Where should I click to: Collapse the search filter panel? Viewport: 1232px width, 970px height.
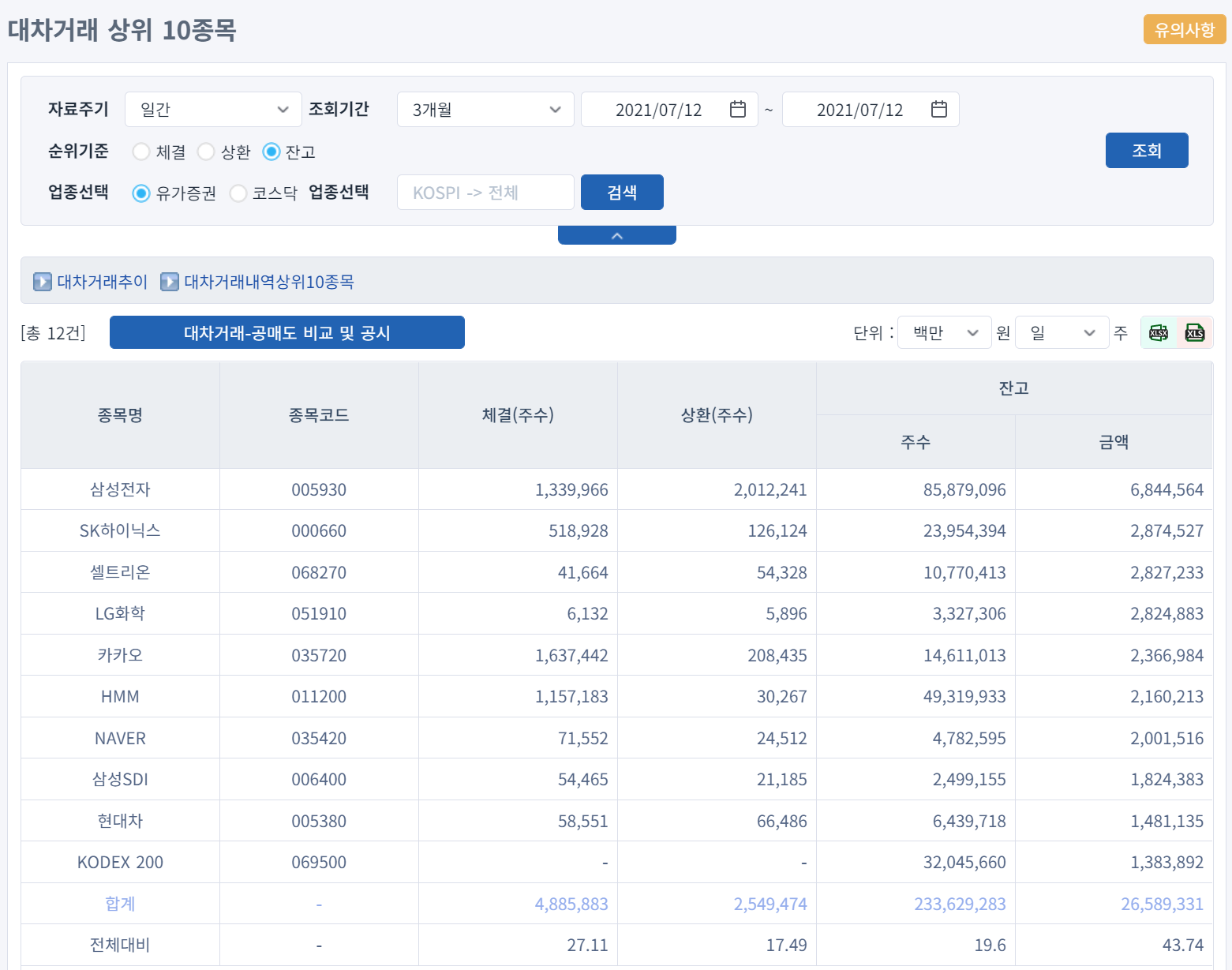point(616,235)
